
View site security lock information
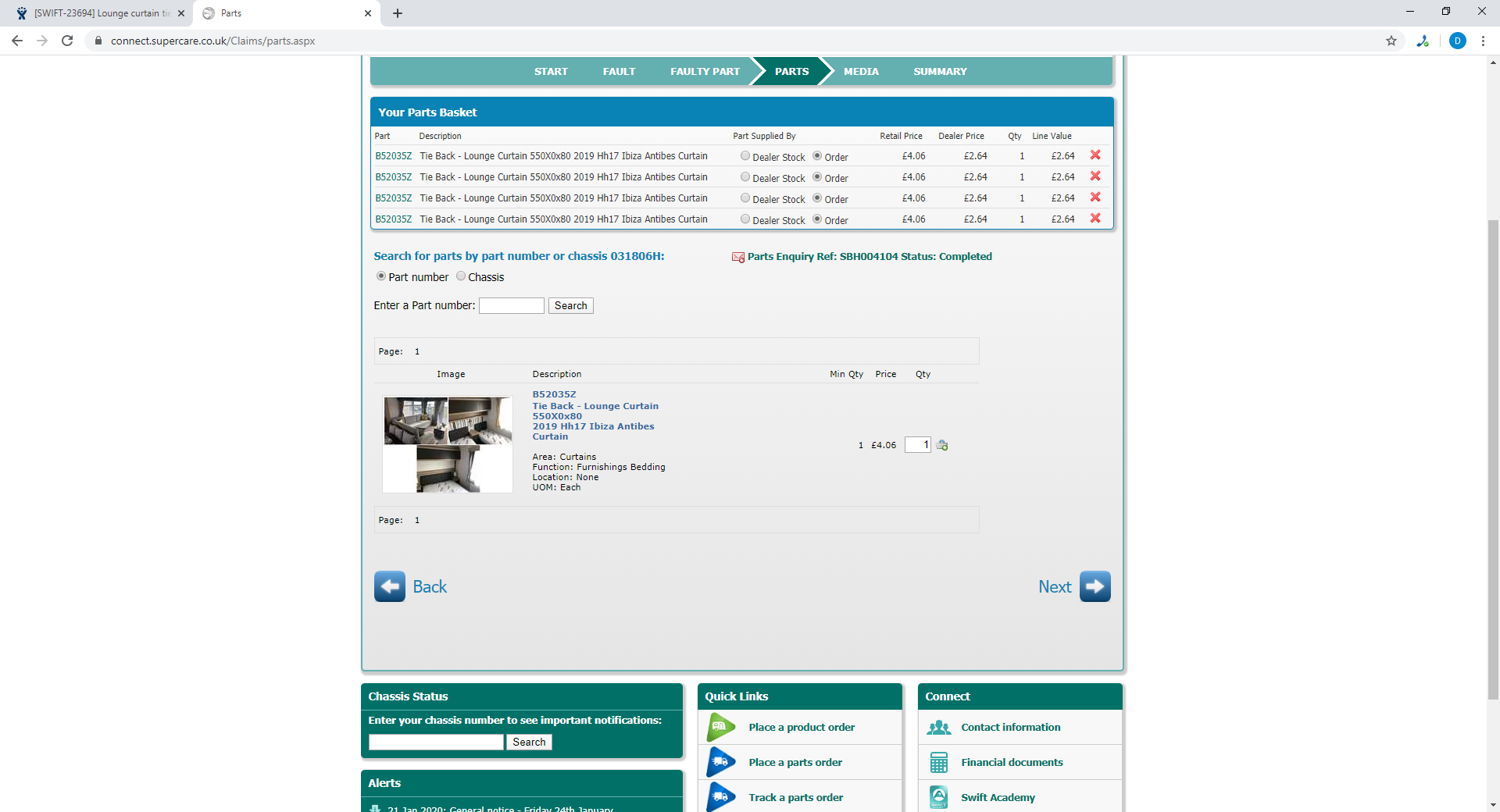98,41
